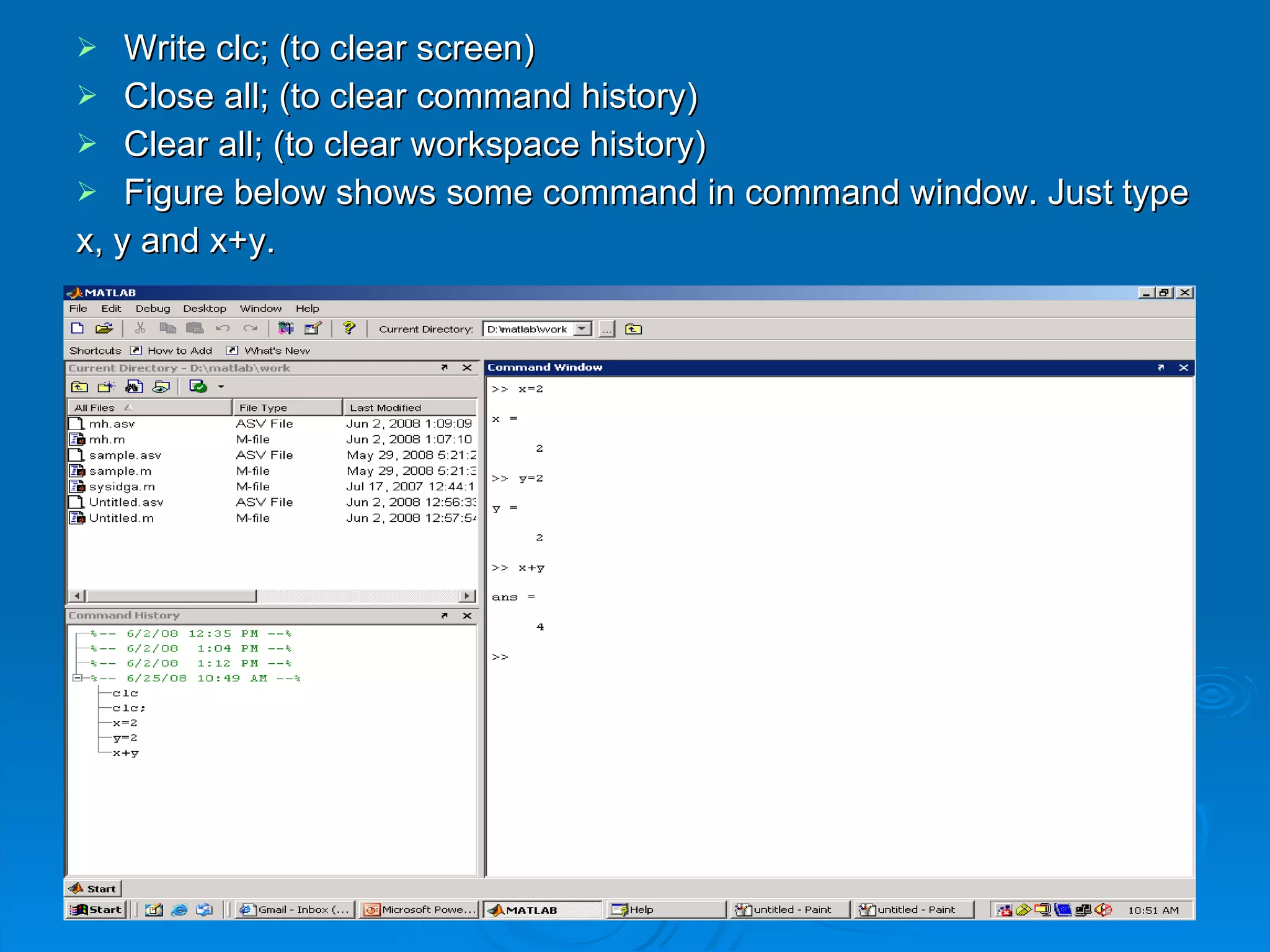The height and width of the screenshot is (952, 1270).
Task: Click the Find files binoculars icon
Action: coord(134,387)
